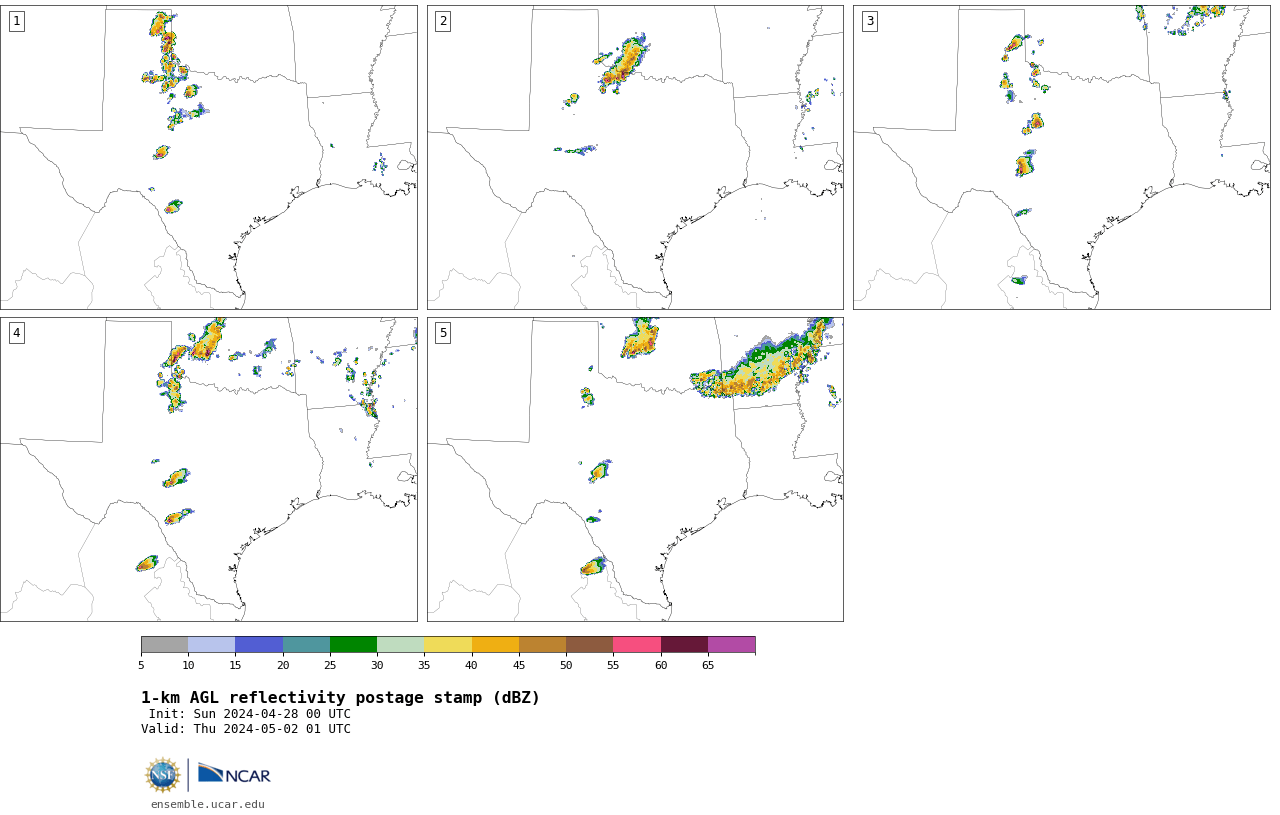Click the colorbar tick label 5
Screen dimensions: 1280x815
click(141, 665)
